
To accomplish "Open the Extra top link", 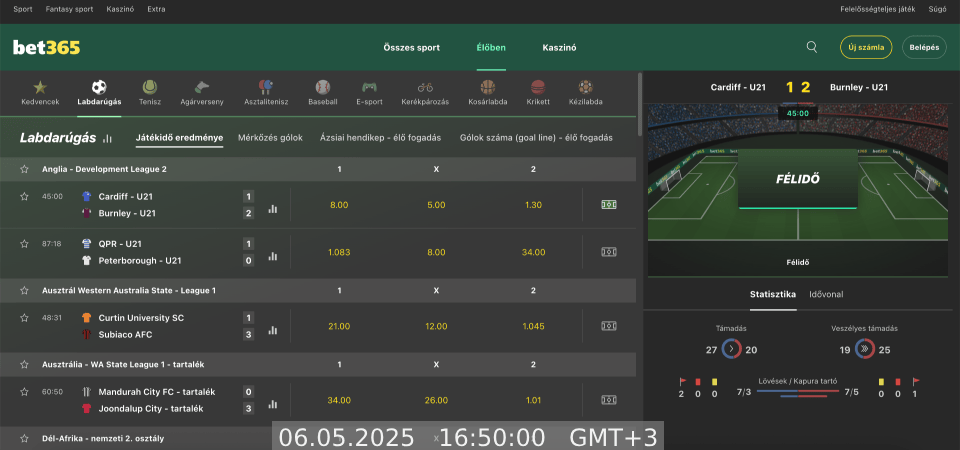I will click(156, 9).
